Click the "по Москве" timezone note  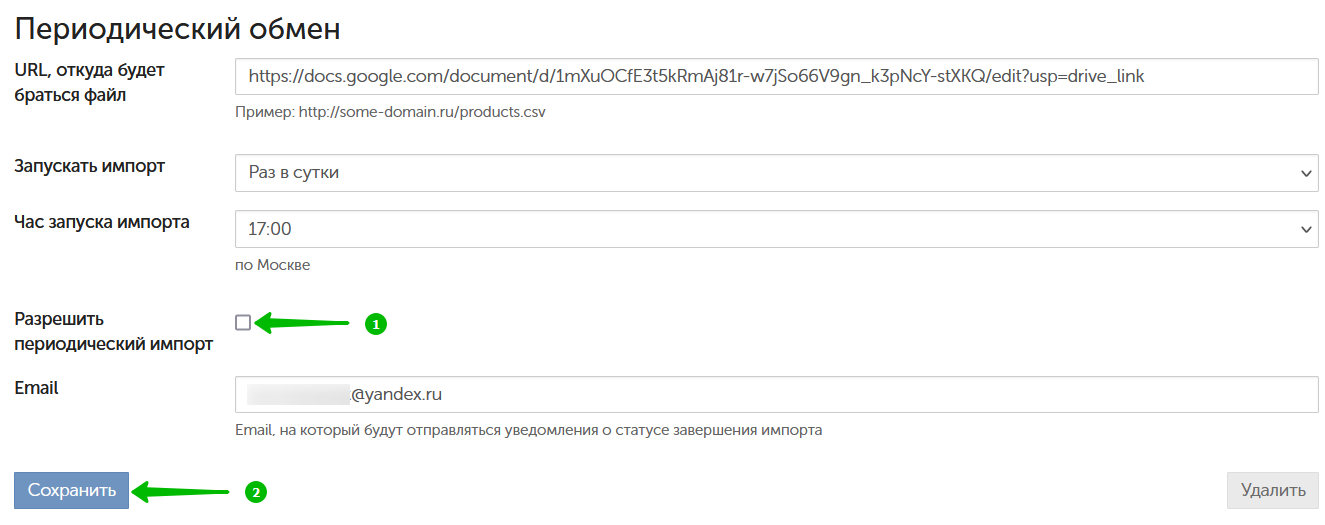(272, 265)
